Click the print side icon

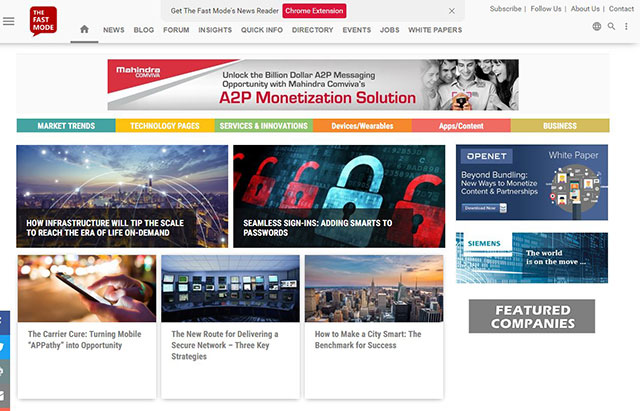(4, 371)
